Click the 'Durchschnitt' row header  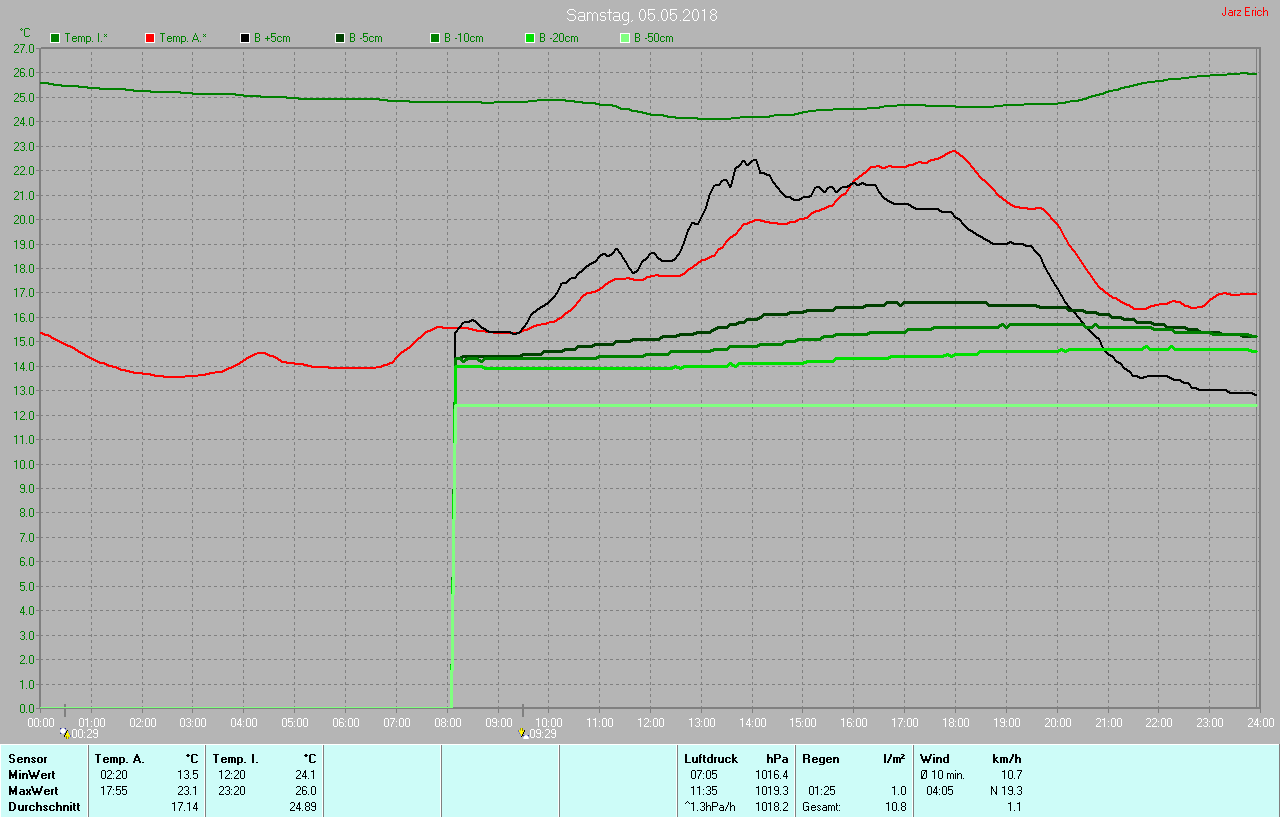click(x=44, y=807)
